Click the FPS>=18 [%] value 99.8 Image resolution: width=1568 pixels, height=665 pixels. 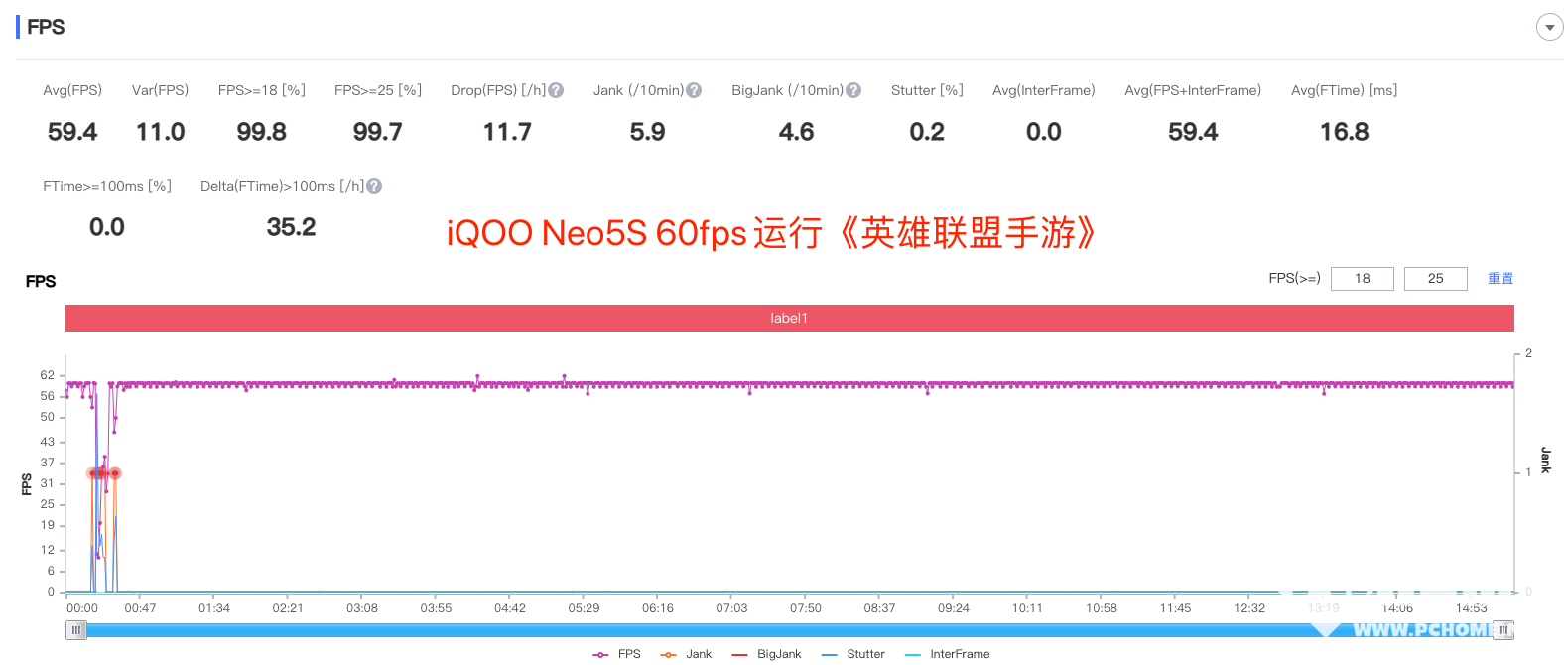click(262, 132)
